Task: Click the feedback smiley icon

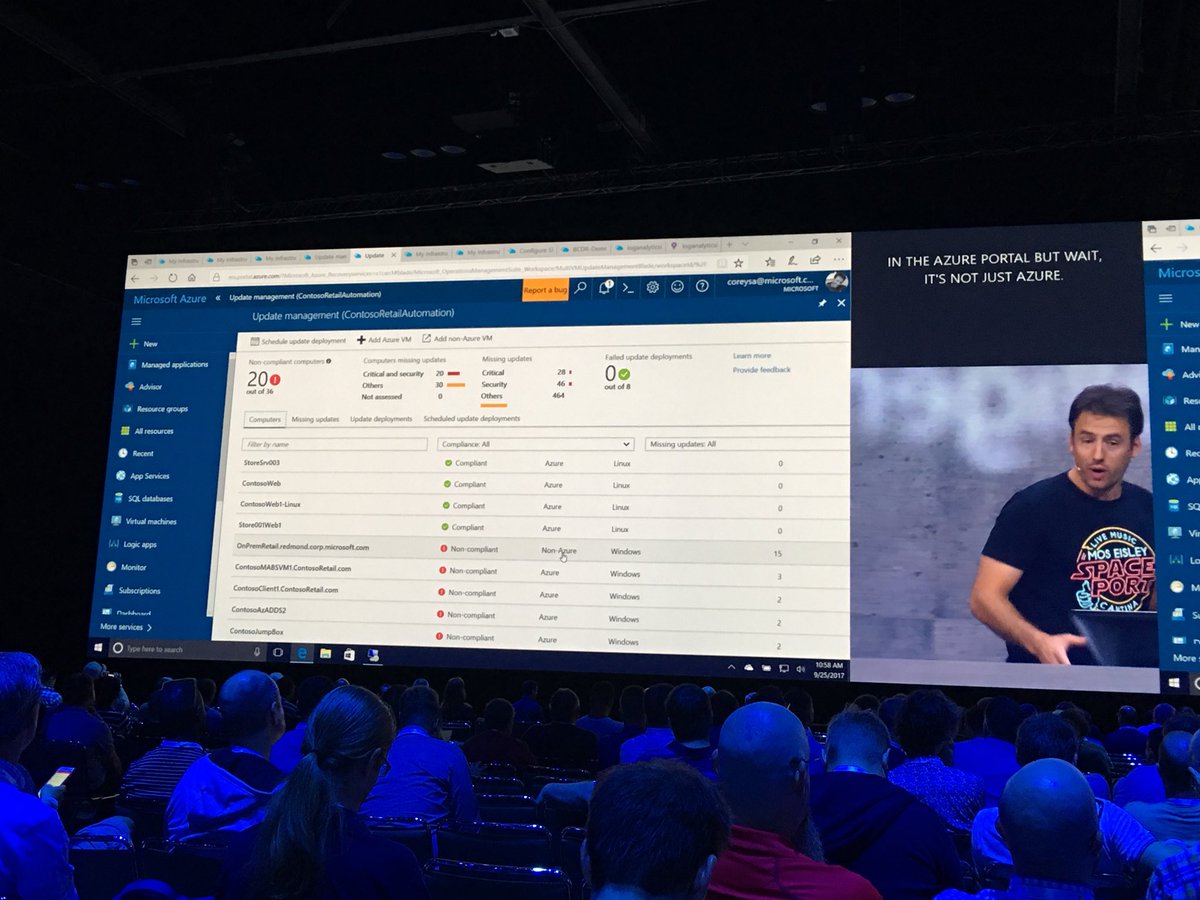Action: [x=677, y=286]
